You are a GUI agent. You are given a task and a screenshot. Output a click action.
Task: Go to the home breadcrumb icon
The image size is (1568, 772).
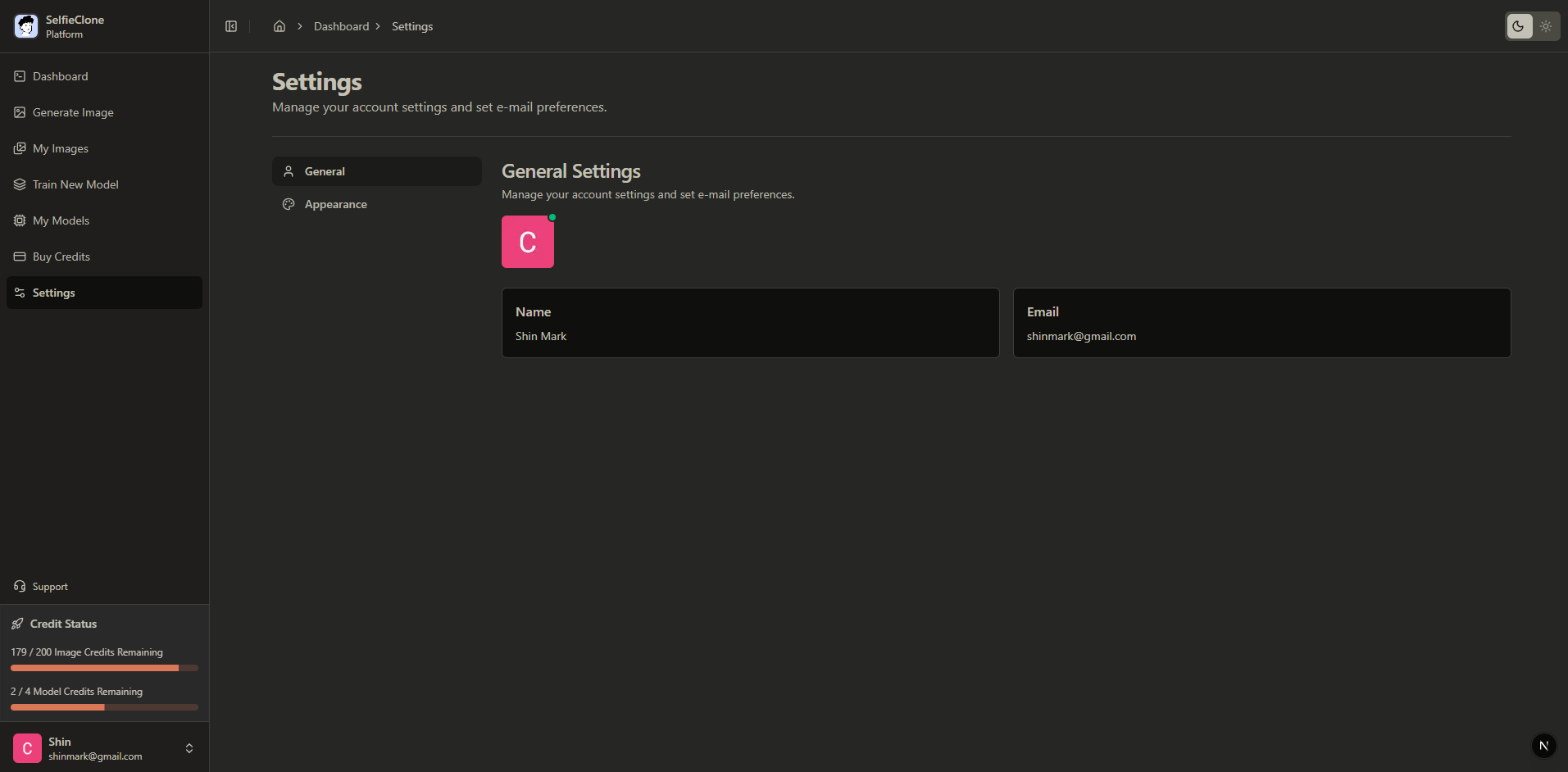pyautogui.click(x=280, y=26)
